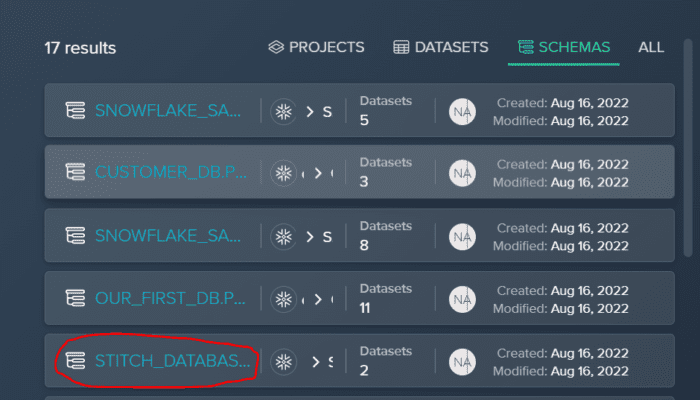Click the results list vertical scrollbar
Viewport: 700px width, 400px height.
point(688,148)
